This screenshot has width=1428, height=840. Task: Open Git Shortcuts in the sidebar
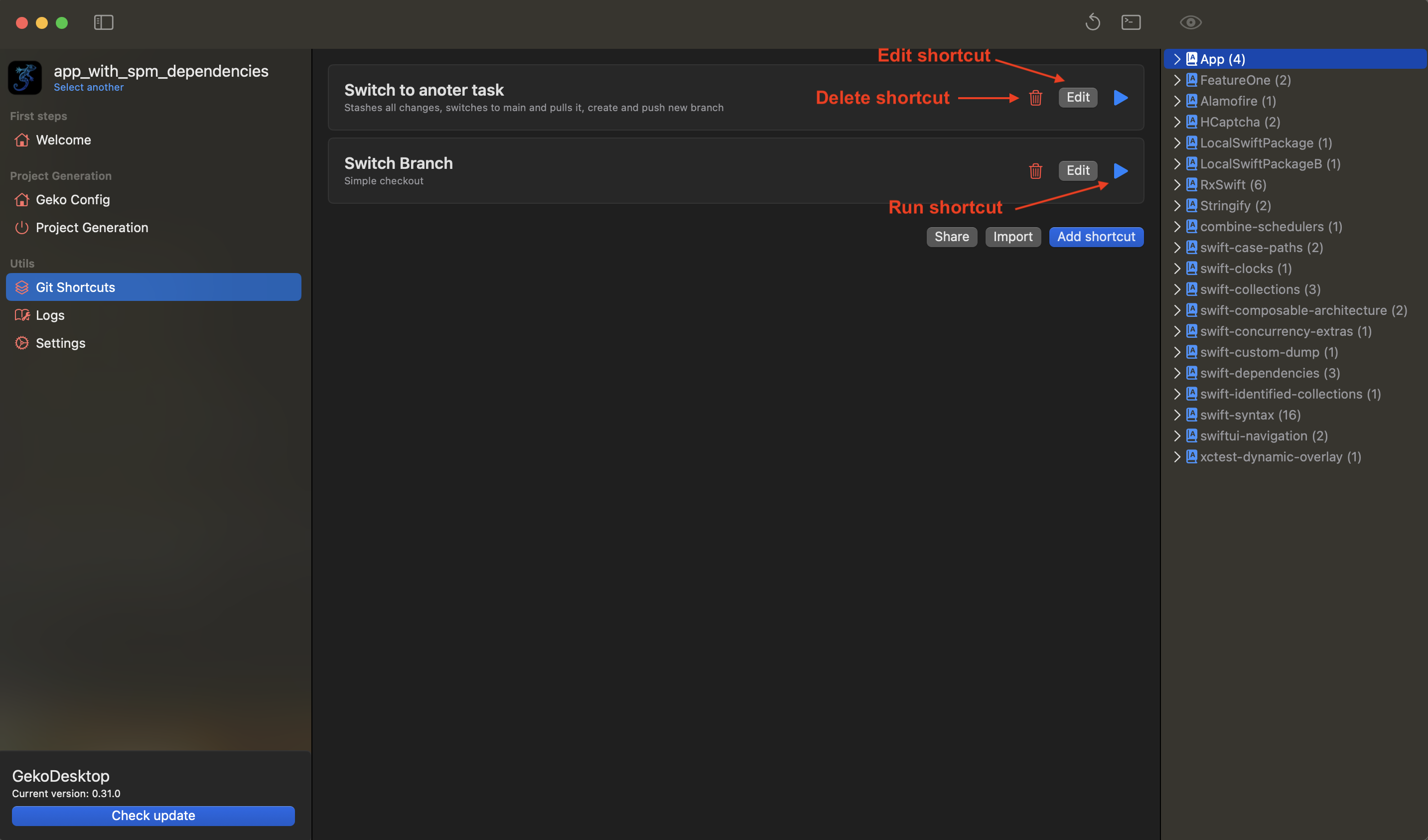pos(75,287)
